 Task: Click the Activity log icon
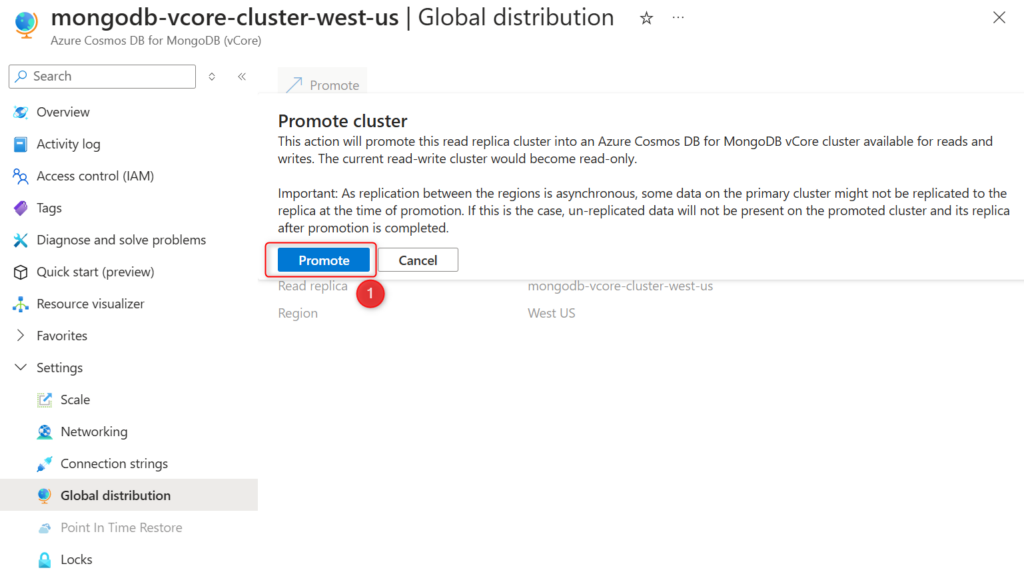[20, 144]
